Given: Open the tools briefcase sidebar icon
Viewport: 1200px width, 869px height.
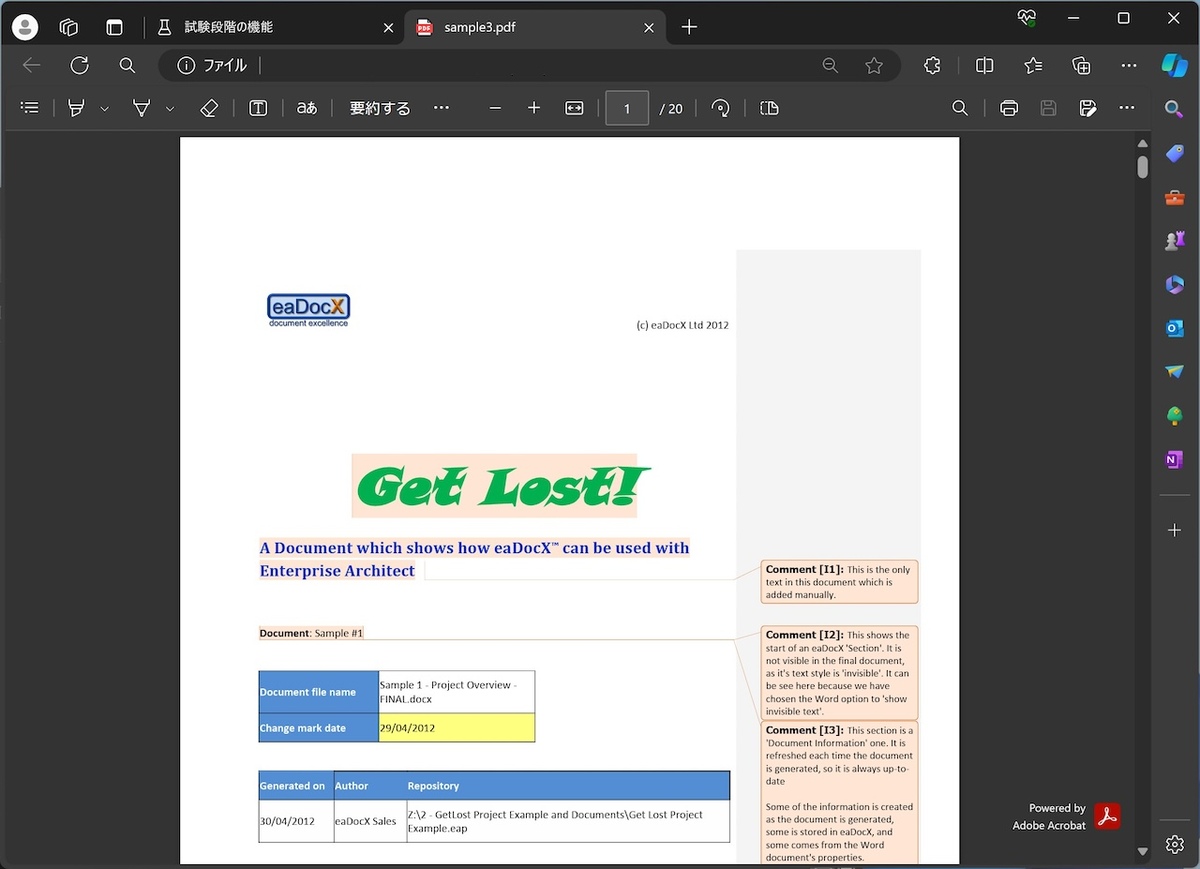Looking at the screenshot, I should 1174,197.
